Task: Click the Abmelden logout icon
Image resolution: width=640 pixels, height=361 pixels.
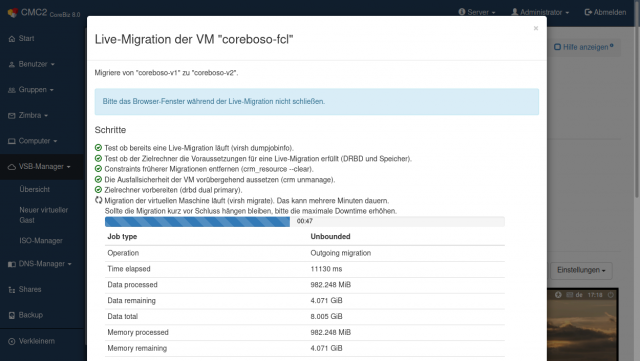Action: (x=588, y=12)
